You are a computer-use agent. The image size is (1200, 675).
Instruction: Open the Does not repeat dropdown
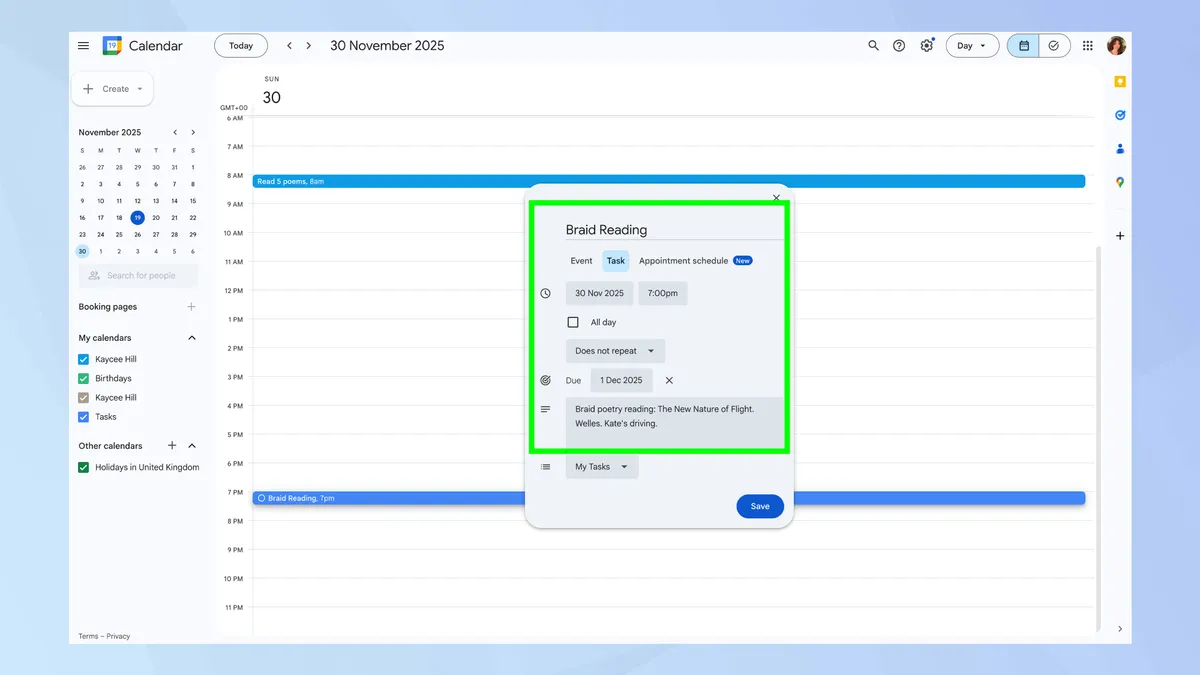[615, 350]
